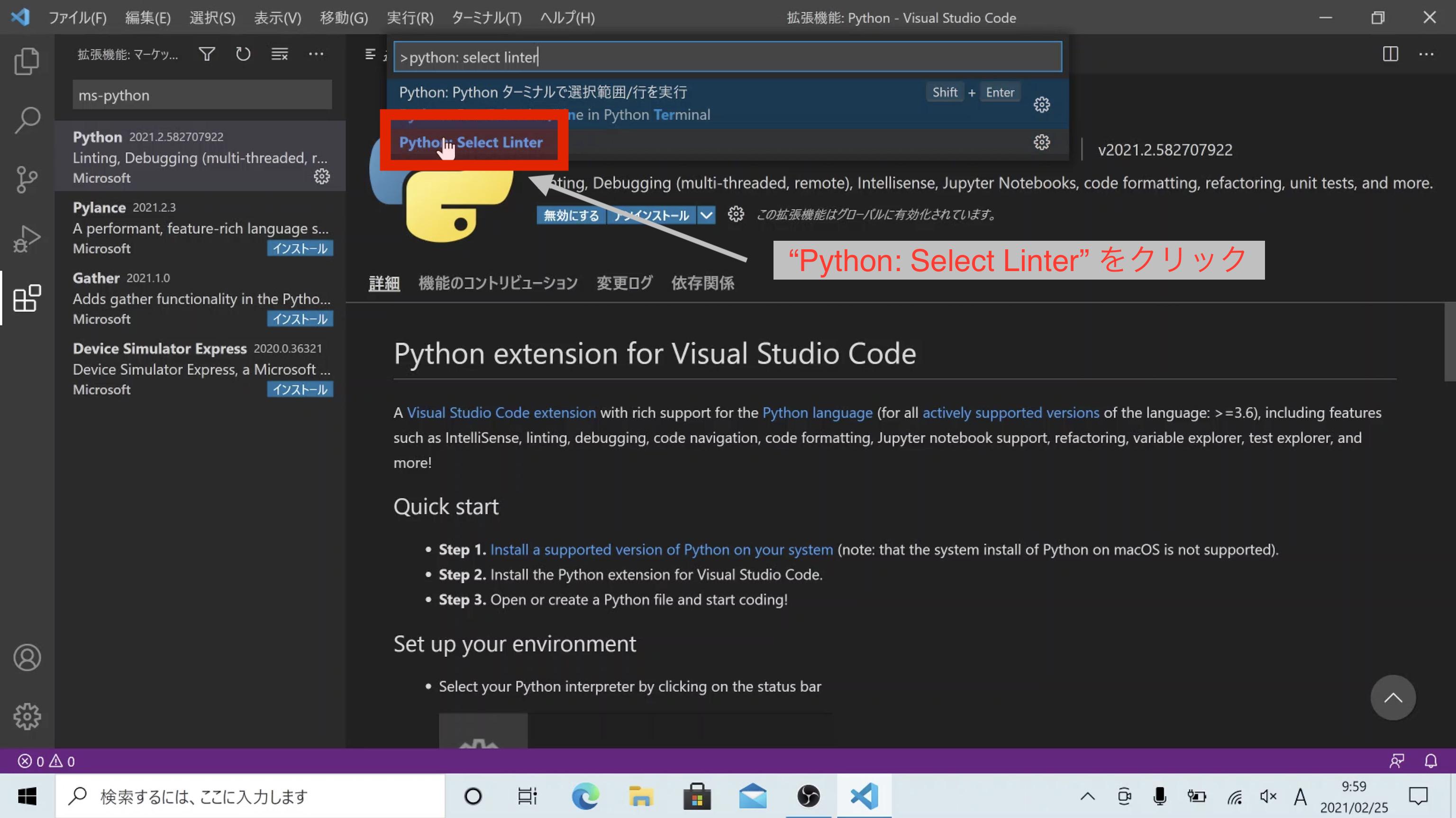Click VS Code logo in title bar

(x=20, y=17)
